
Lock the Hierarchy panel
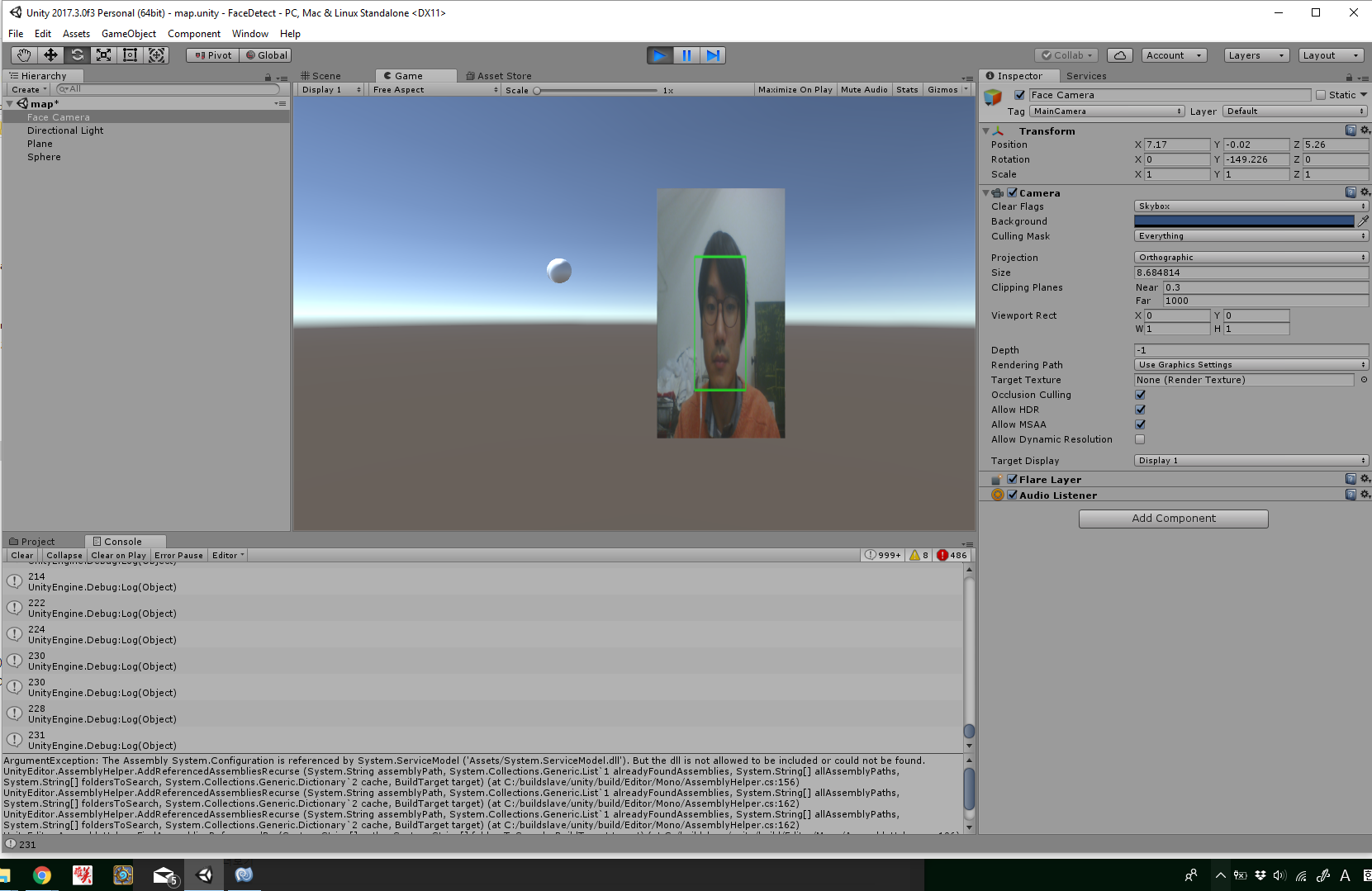pyautogui.click(x=268, y=78)
